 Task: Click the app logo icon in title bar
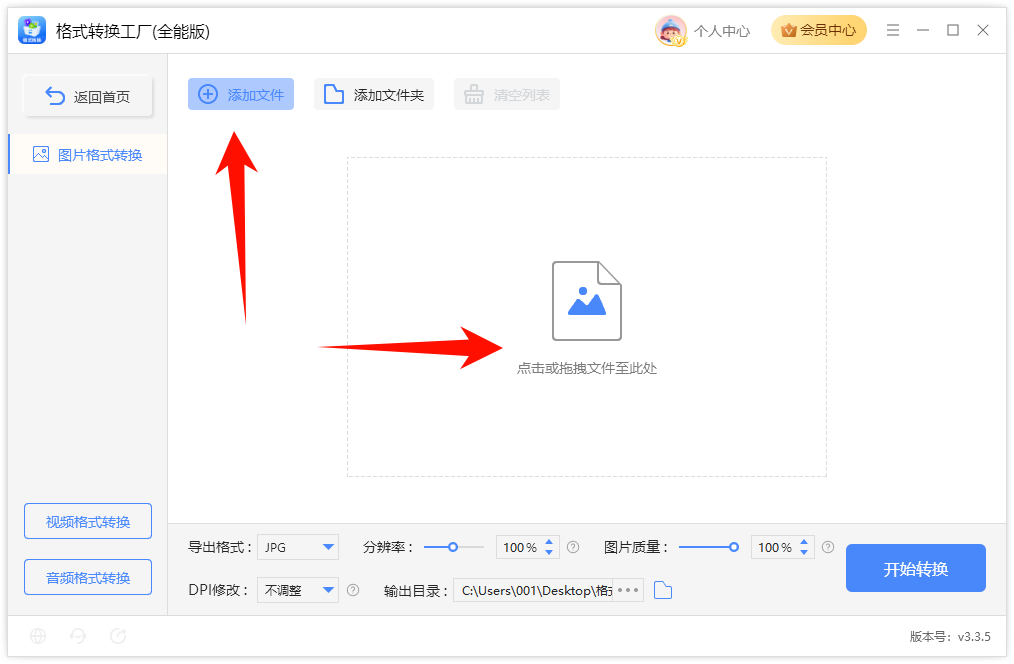click(32, 30)
